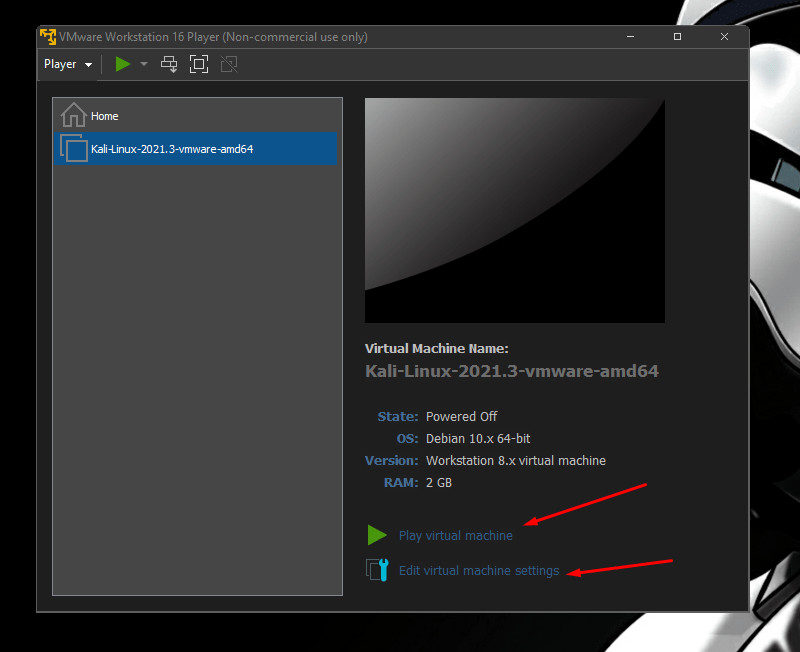Screen dimensions: 800x652
Task: Close the VMware Player window
Action: click(x=724, y=37)
